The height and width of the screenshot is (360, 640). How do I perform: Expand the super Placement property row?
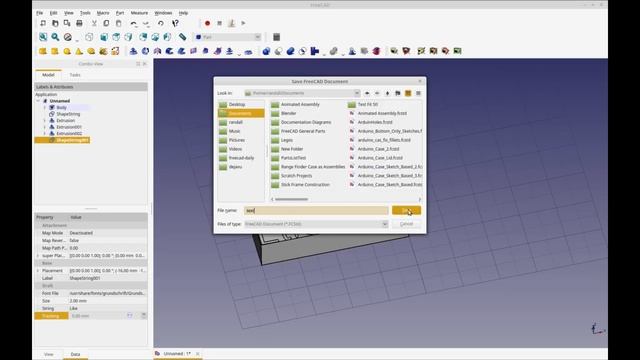(38, 256)
